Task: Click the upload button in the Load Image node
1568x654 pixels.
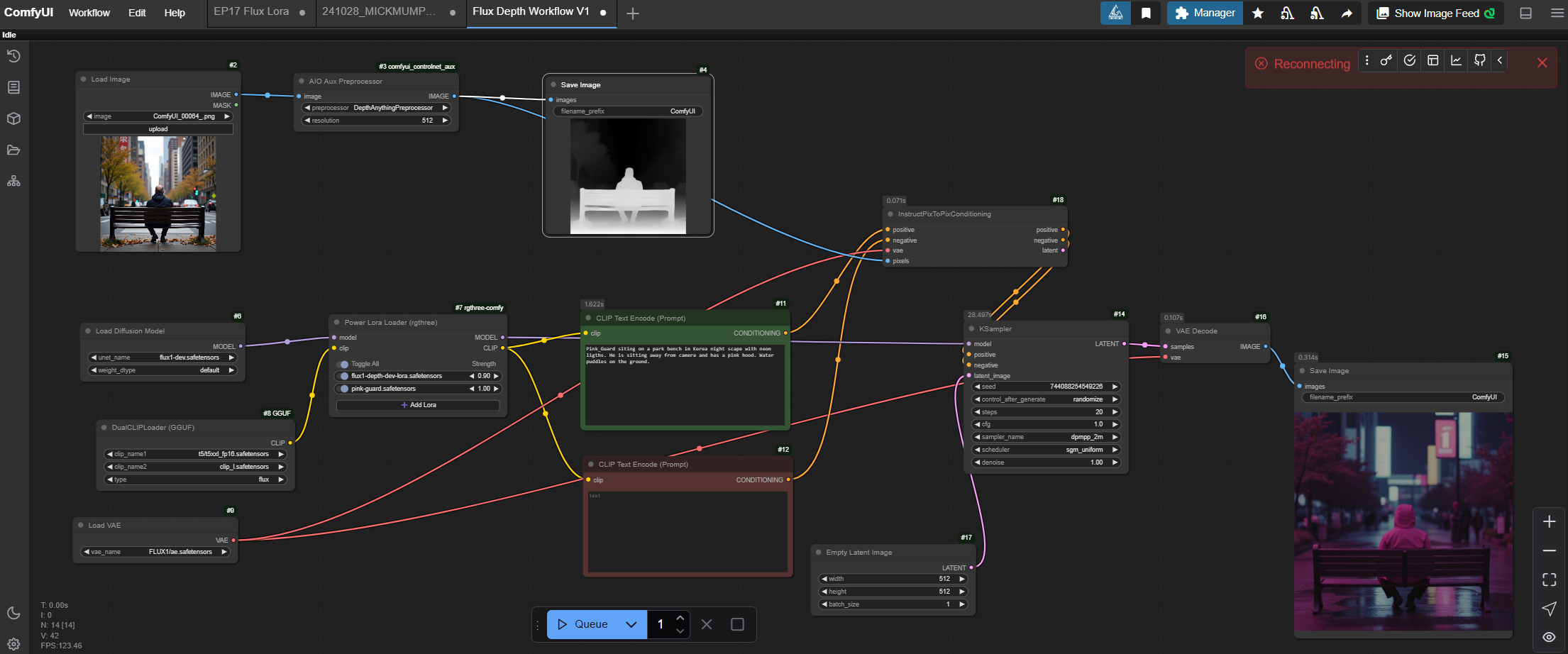Action: [x=158, y=128]
